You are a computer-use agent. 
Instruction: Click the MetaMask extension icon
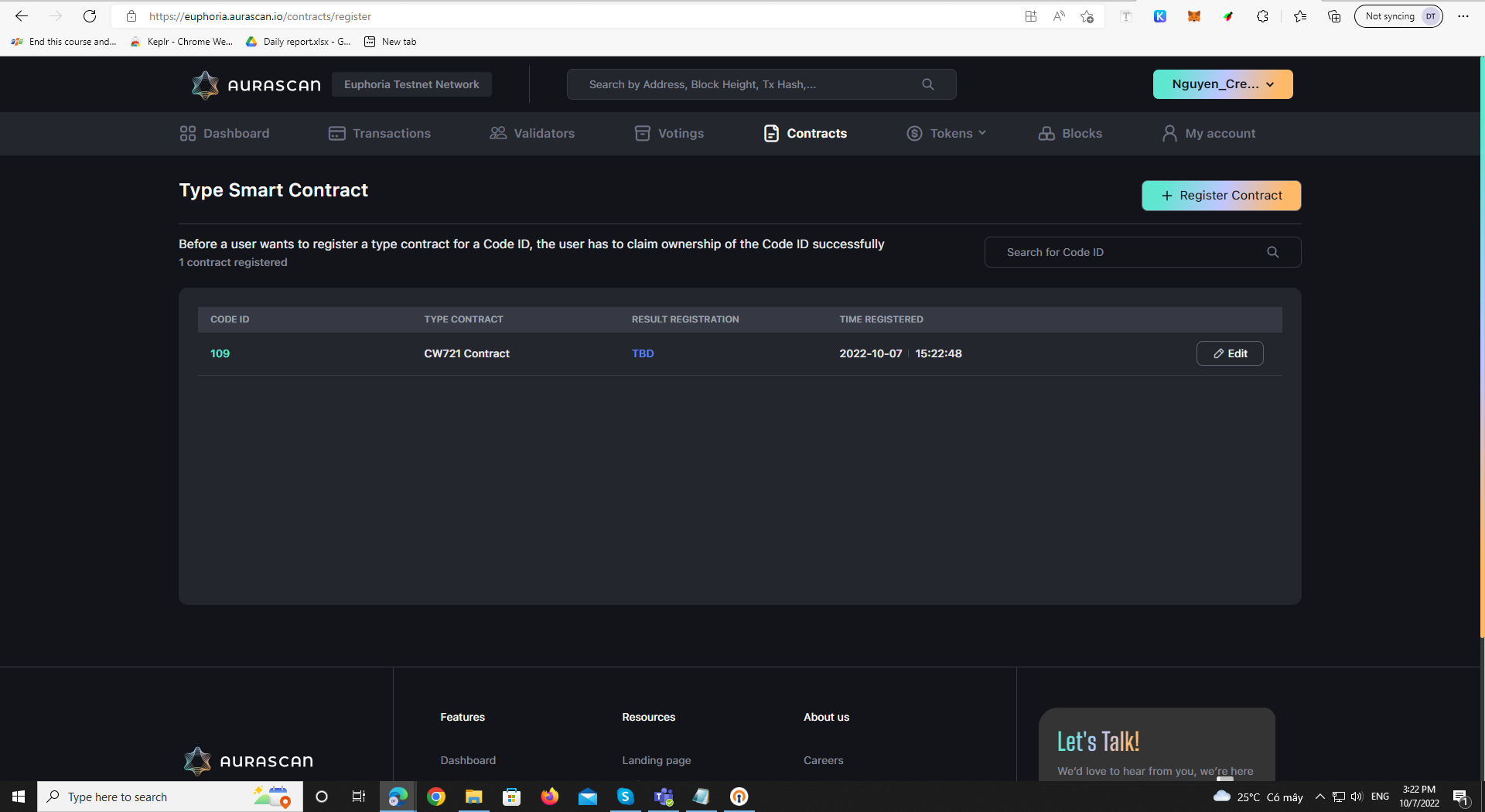pyautogui.click(x=1193, y=16)
